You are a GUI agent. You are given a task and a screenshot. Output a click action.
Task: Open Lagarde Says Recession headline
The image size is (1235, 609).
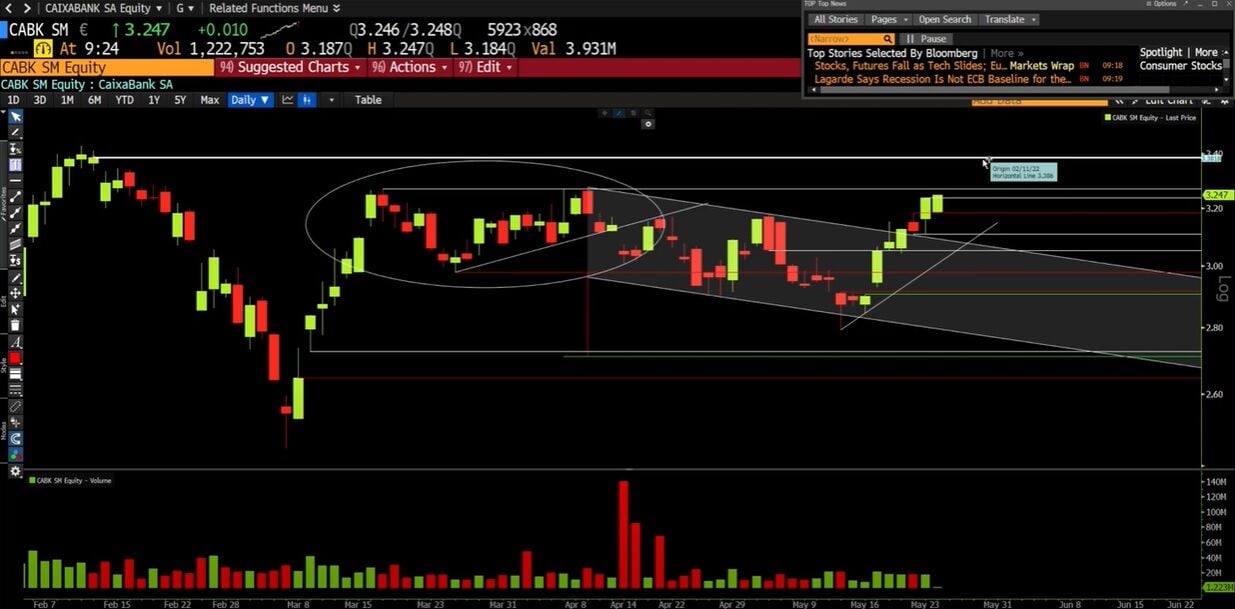(942, 79)
